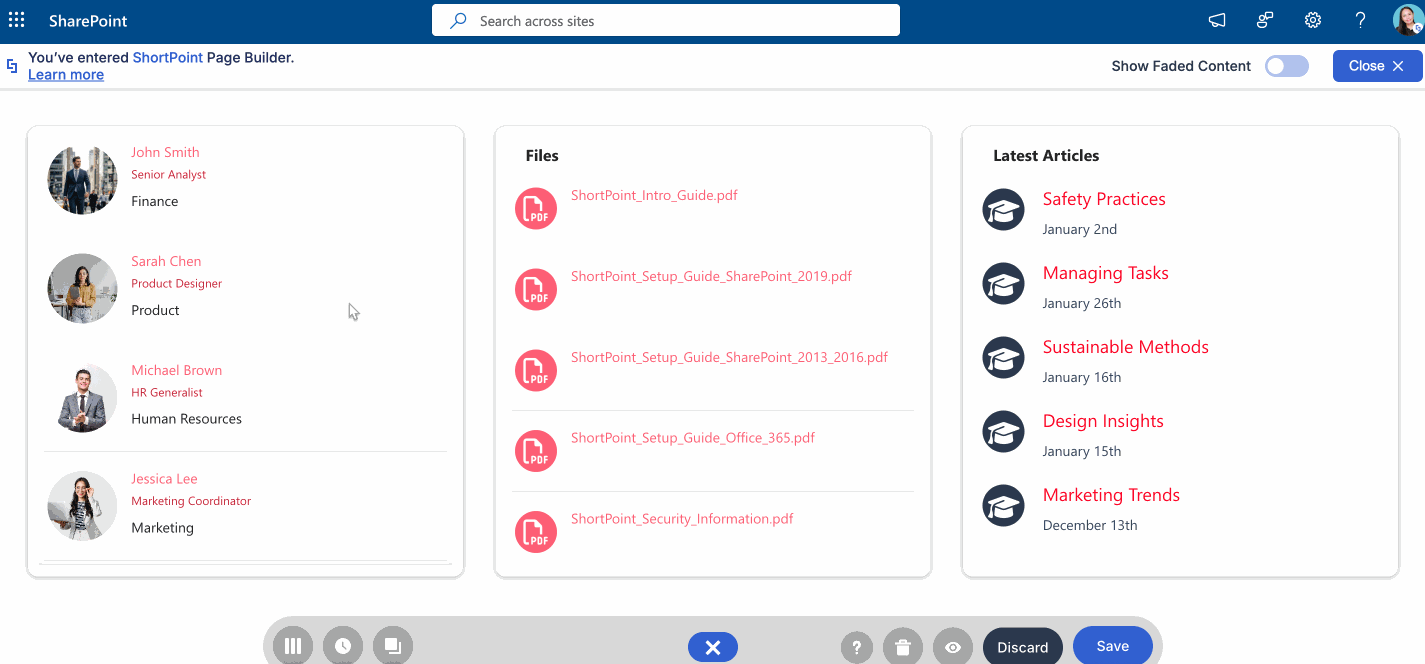Click graduation cap icon beside Marketing Trends
This screenshot has height=664, width=1425.
1003,506
